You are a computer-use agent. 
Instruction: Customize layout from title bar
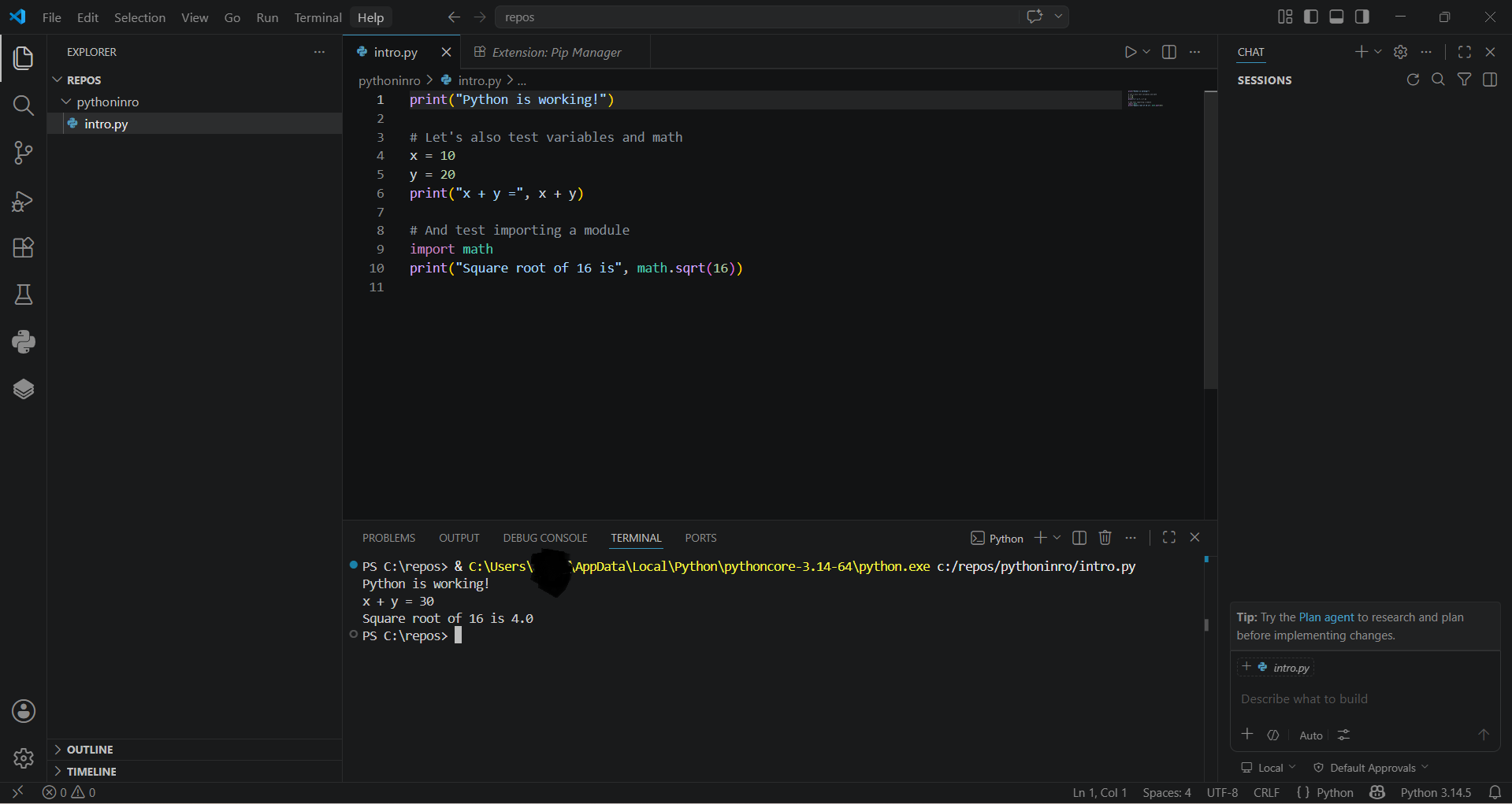tap(1285, 17)
